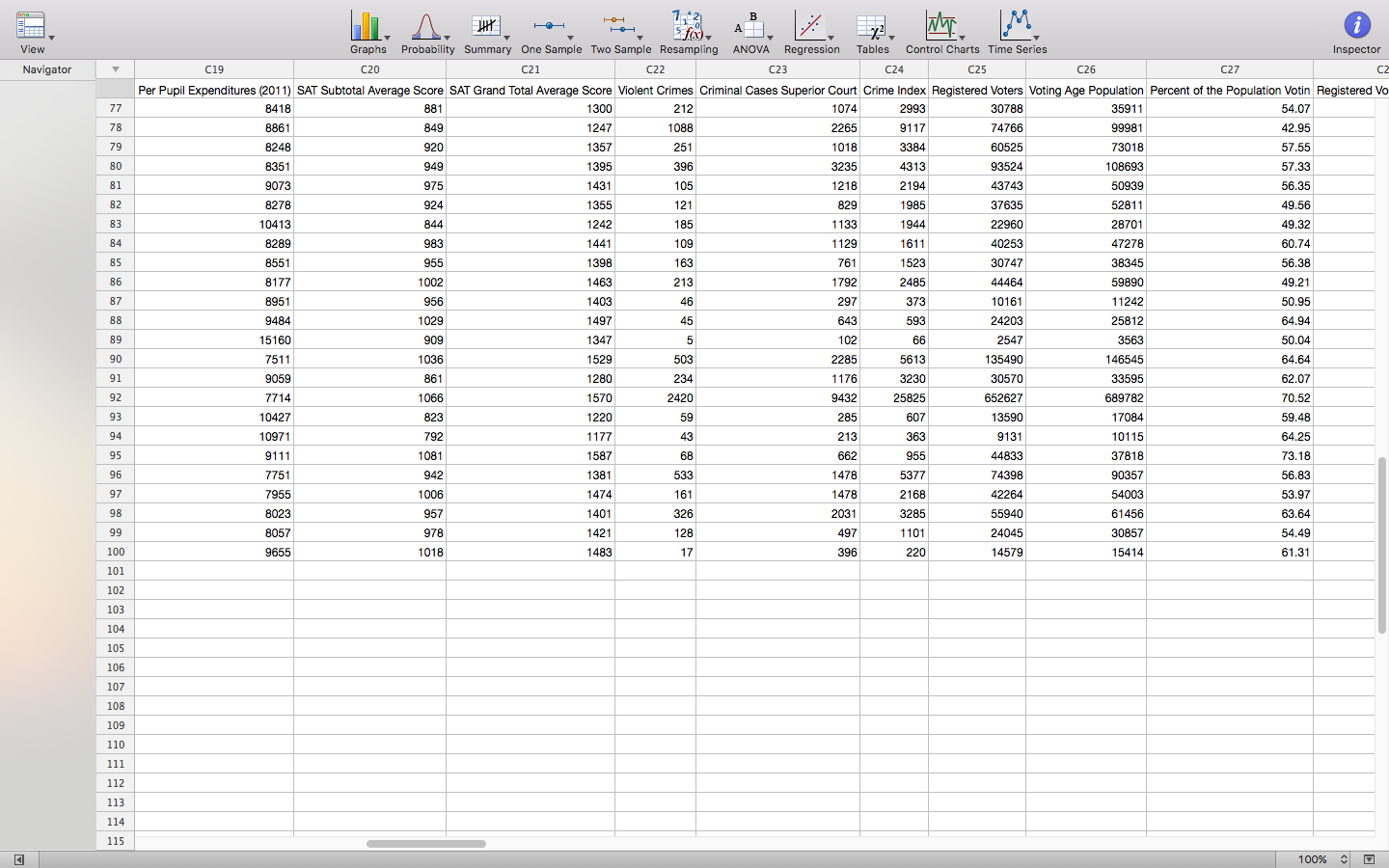Select the Violent Crimes name cell

tap(655, 90)
